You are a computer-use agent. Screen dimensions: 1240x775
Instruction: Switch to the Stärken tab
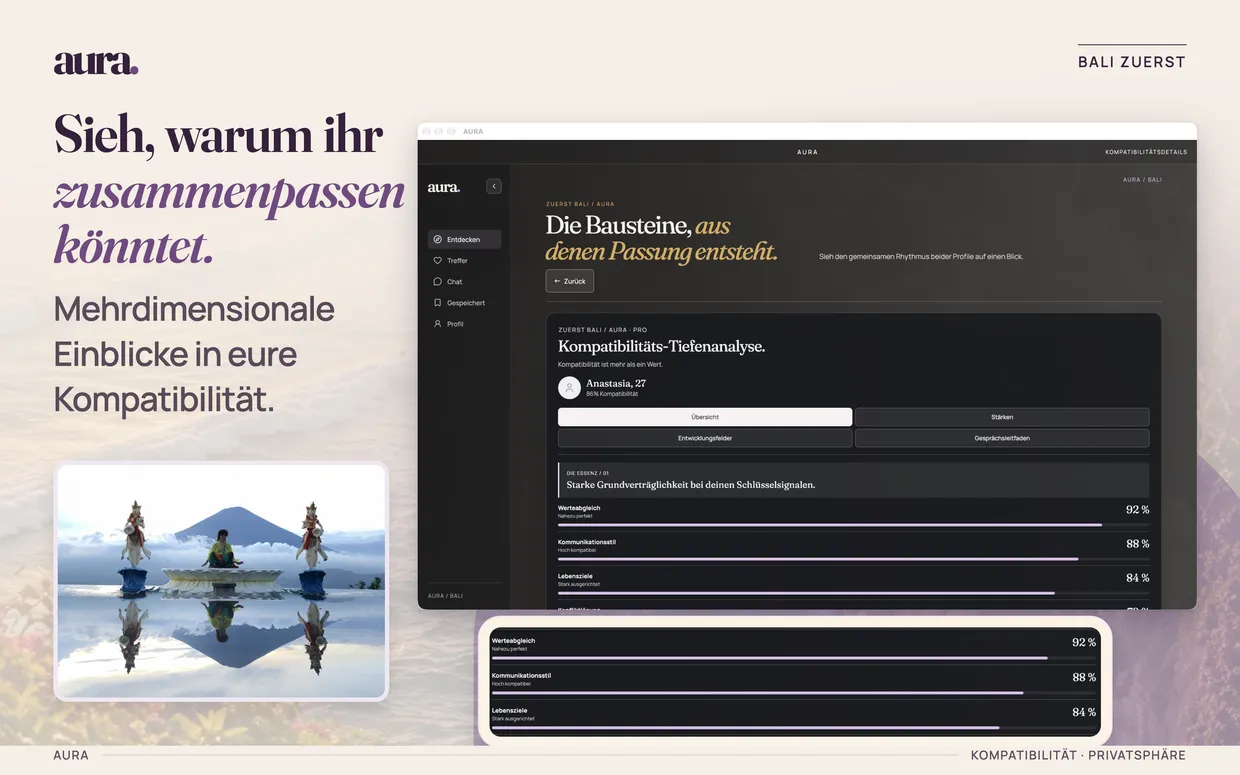coord(1002,417)
